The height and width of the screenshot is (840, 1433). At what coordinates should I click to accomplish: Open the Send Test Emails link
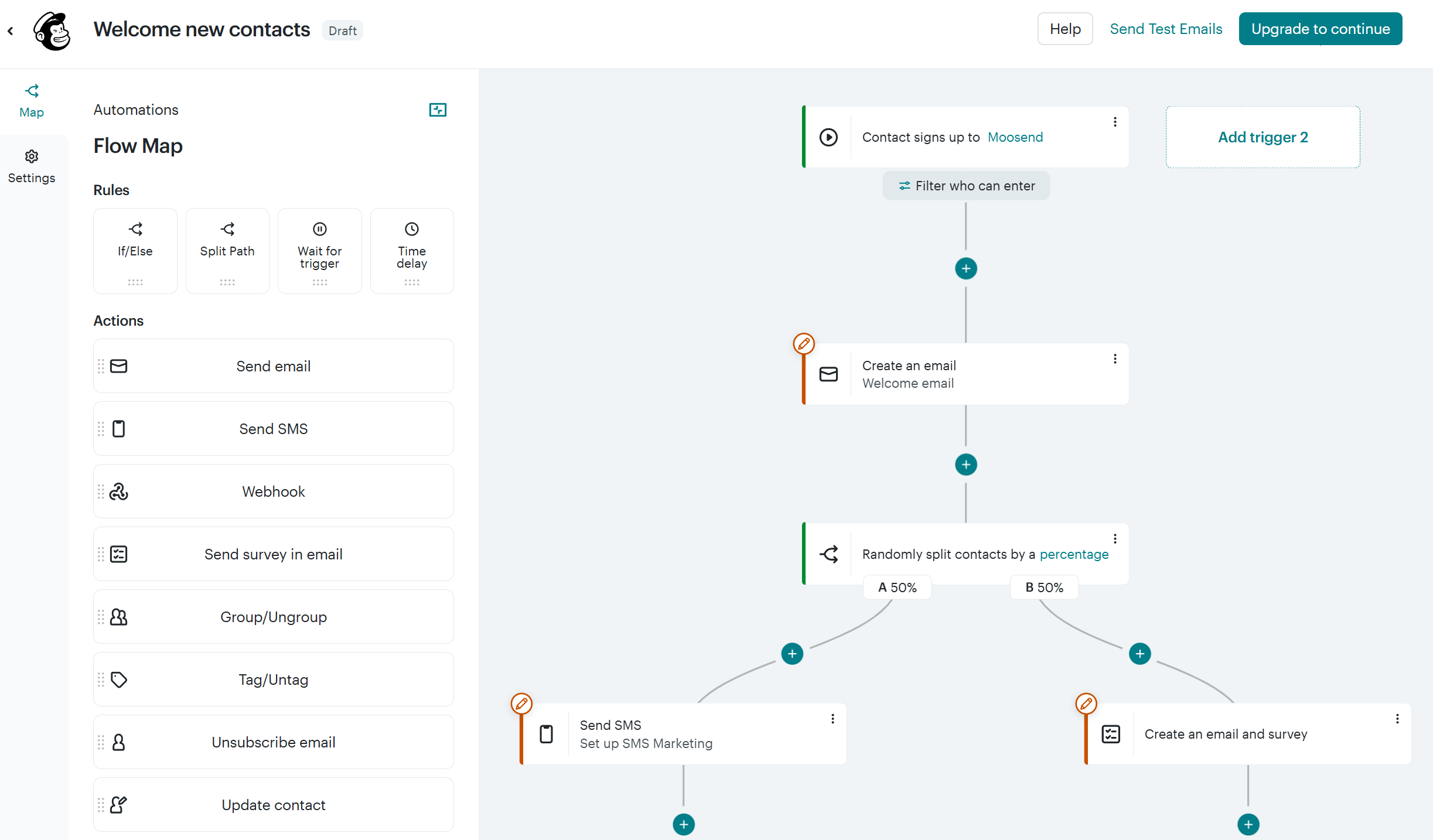(1166, 28)
